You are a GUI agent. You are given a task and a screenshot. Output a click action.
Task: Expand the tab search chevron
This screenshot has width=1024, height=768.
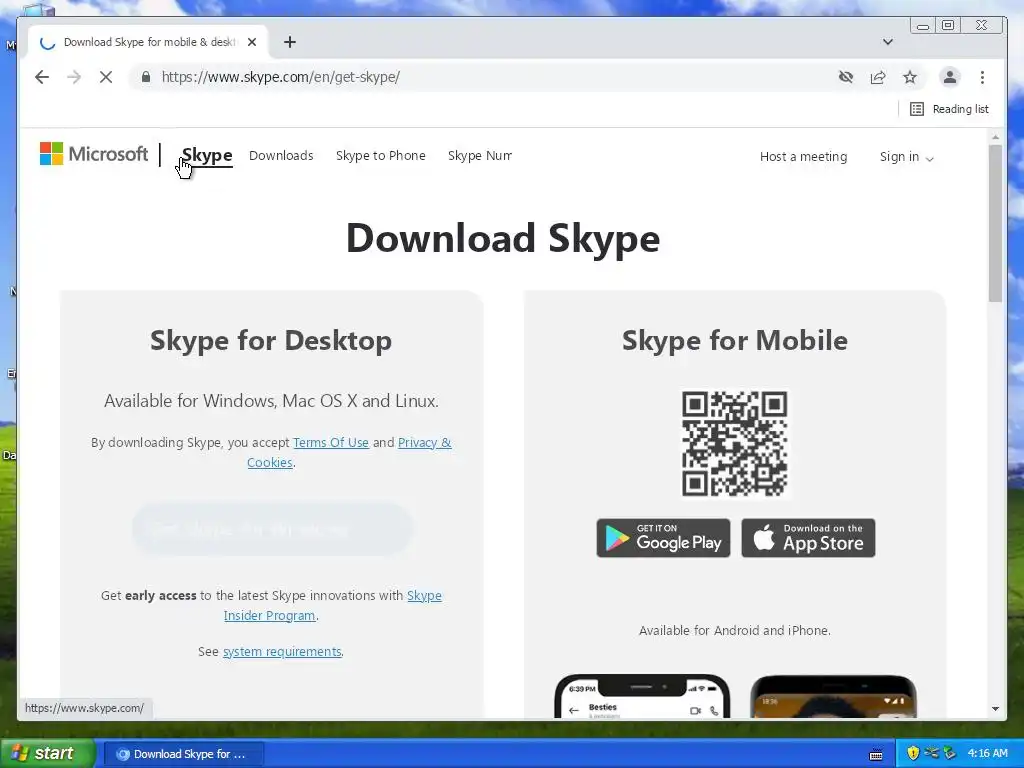[x=888, y=42]
